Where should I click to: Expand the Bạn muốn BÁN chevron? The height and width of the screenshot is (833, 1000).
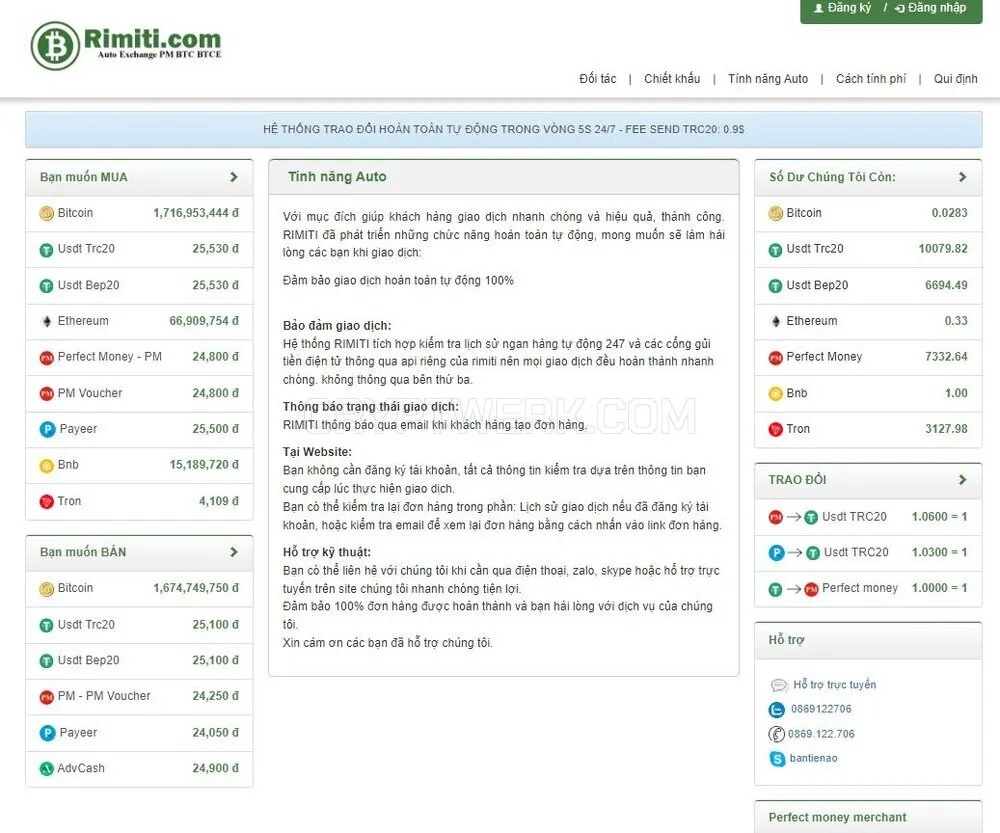coord(233,552)
